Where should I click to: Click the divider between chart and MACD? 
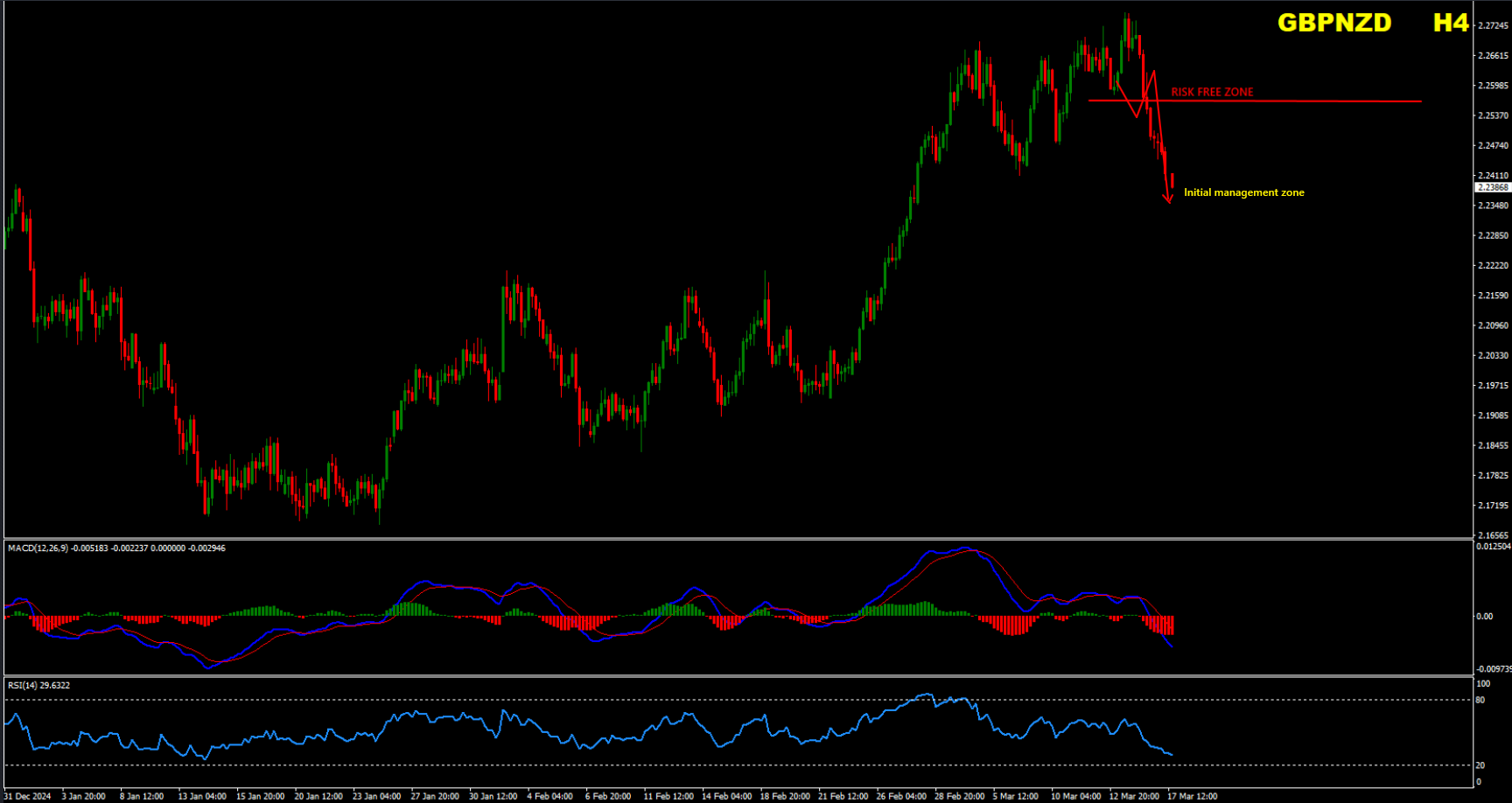[x=735, y=539]
